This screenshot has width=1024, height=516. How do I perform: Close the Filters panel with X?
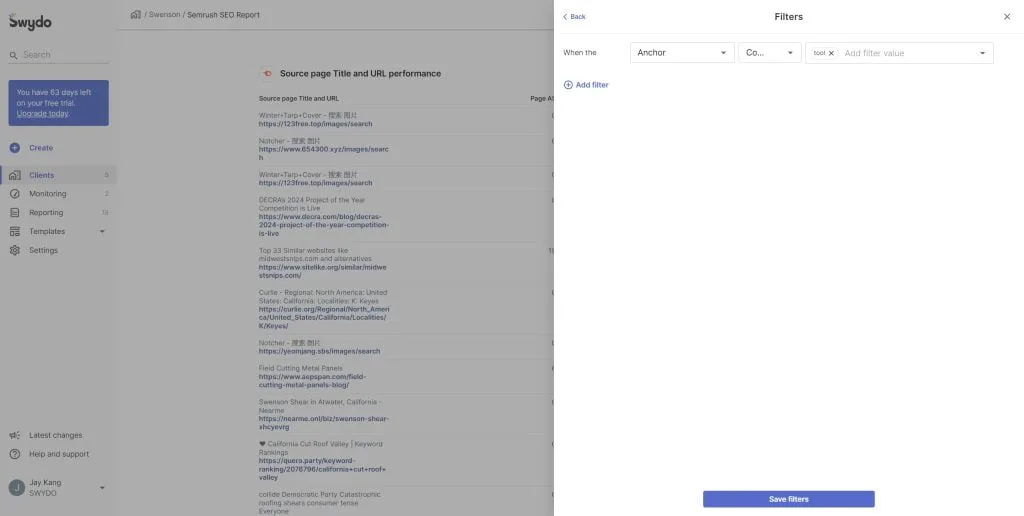[1007, 16]
